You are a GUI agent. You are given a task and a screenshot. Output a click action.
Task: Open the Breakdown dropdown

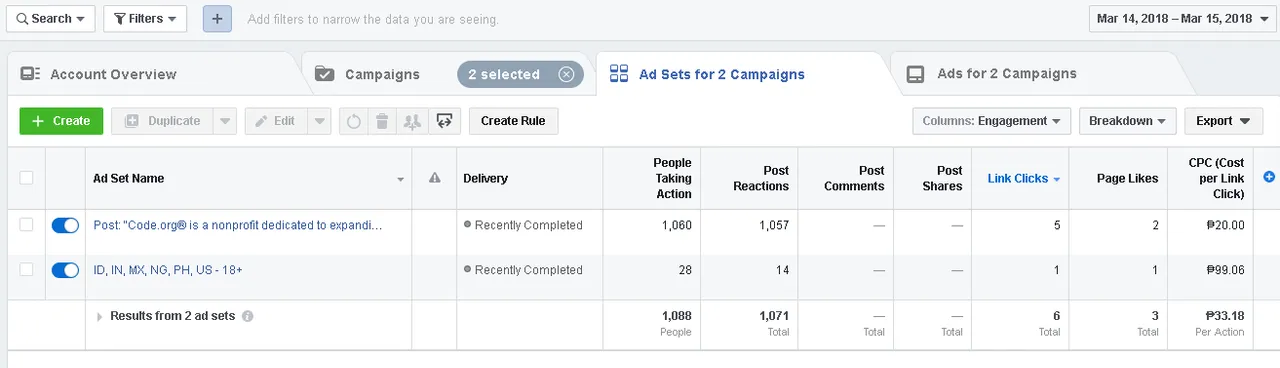1127,121
